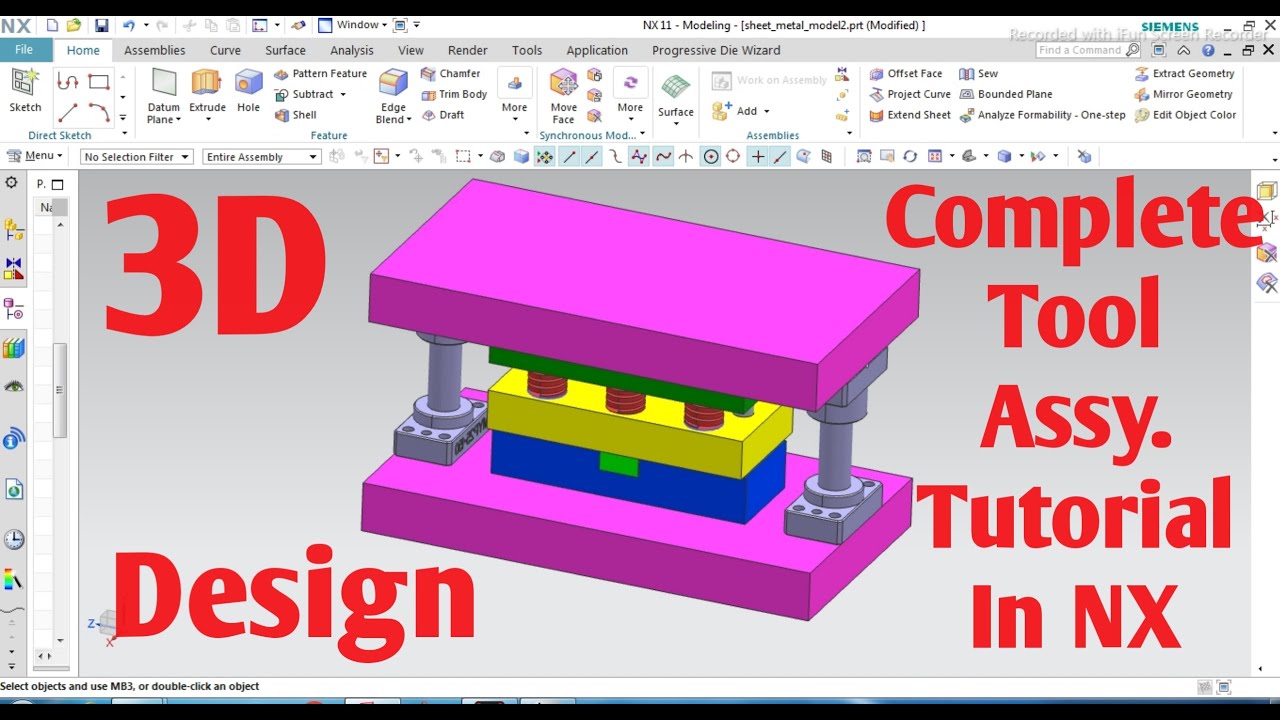Undo the last action
This screenshot has width=1280, height=720.
pos(128,25)
